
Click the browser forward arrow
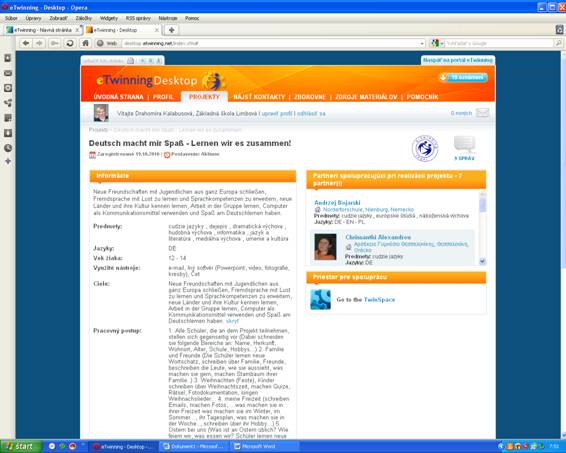point(39,43)
